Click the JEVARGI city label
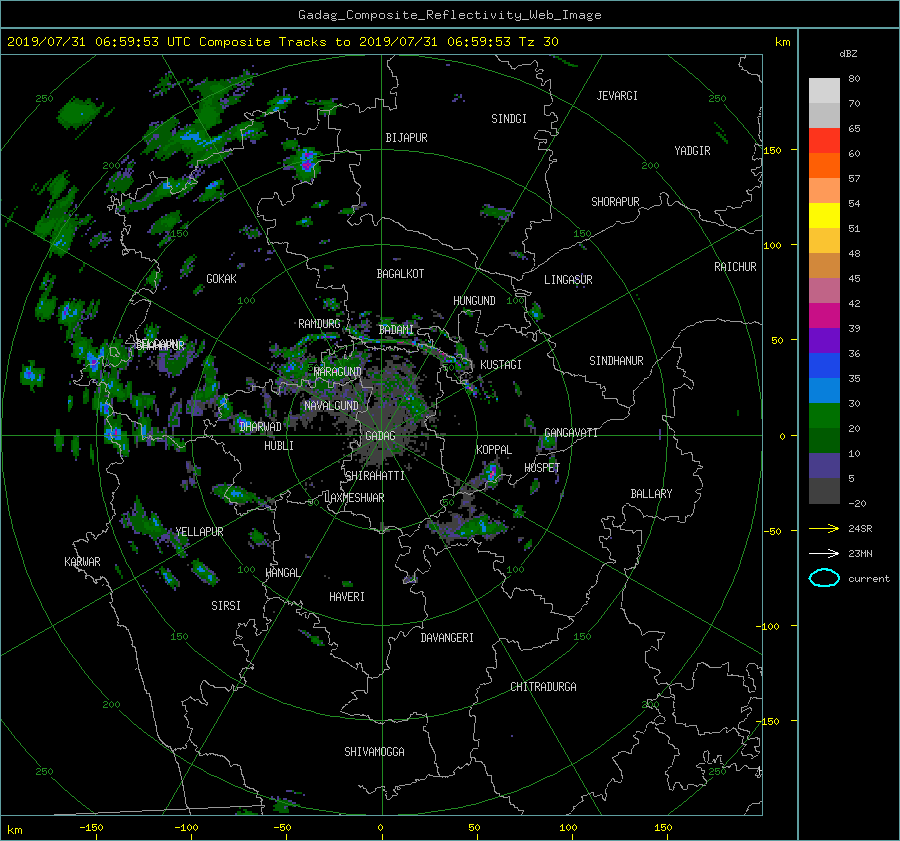Image resolution: width=900 pixels, height=841 pixels. pyautogui.click(x=617, y=96)
